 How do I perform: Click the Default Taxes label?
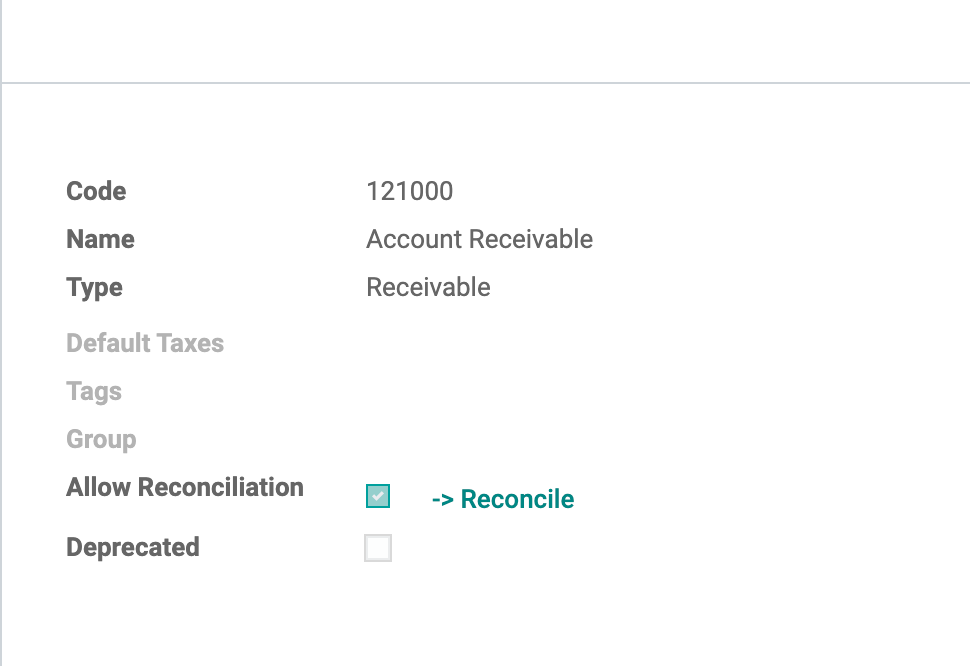(145, 343)
